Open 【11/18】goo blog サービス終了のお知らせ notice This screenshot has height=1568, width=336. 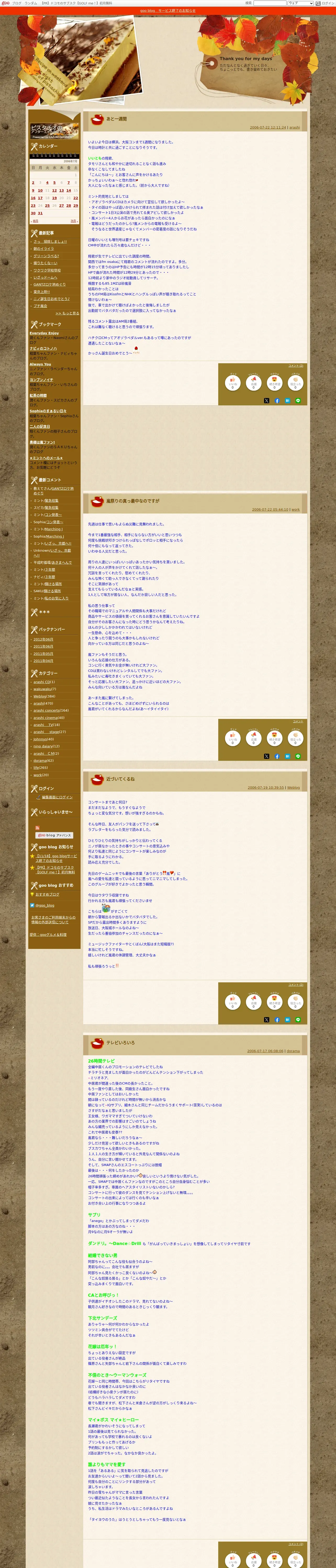[55, 858]
